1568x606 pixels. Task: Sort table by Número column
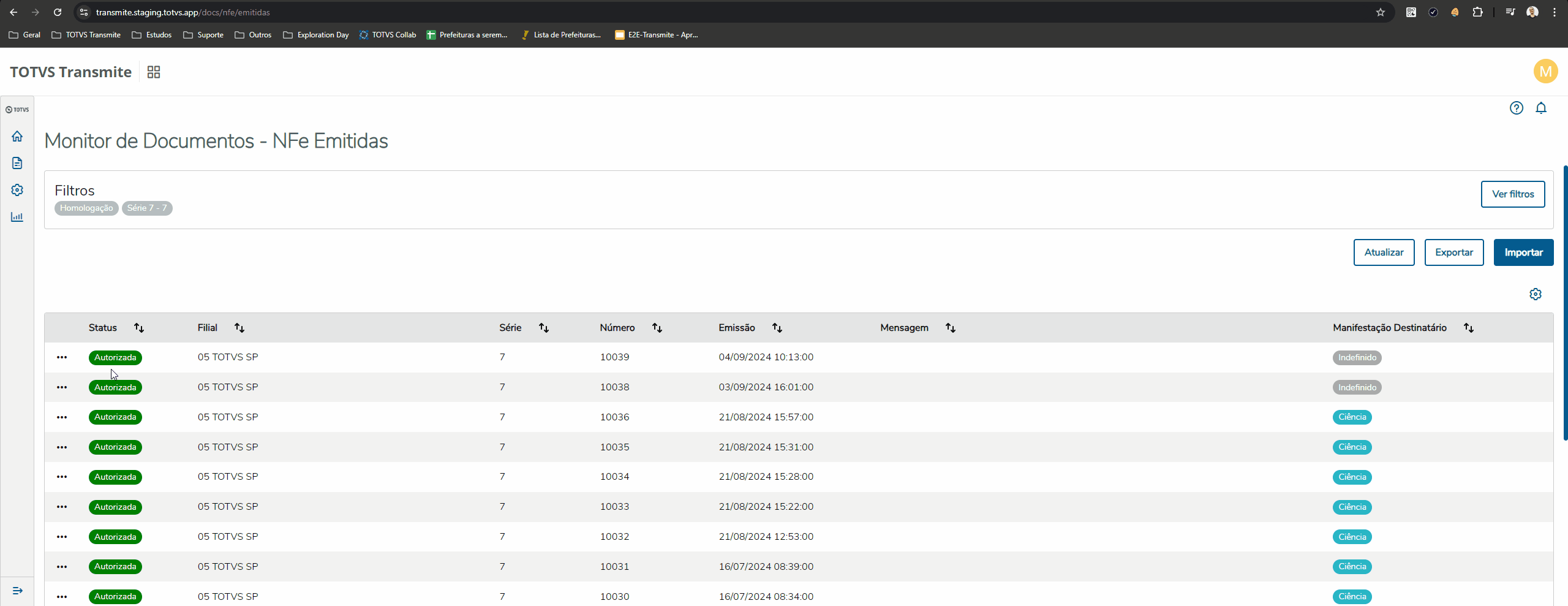point(657,328)
